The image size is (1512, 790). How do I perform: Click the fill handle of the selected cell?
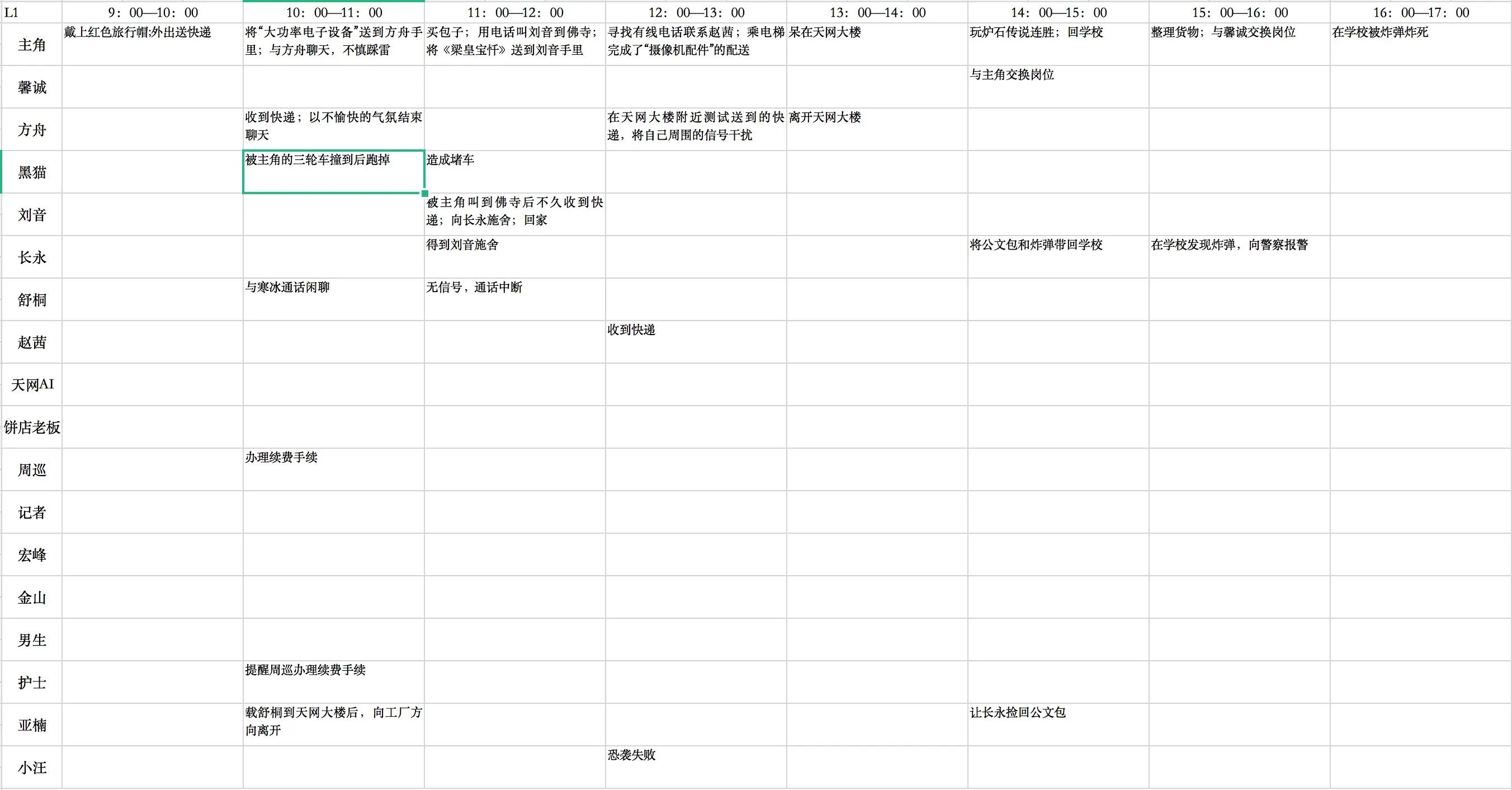coord(424,193)
